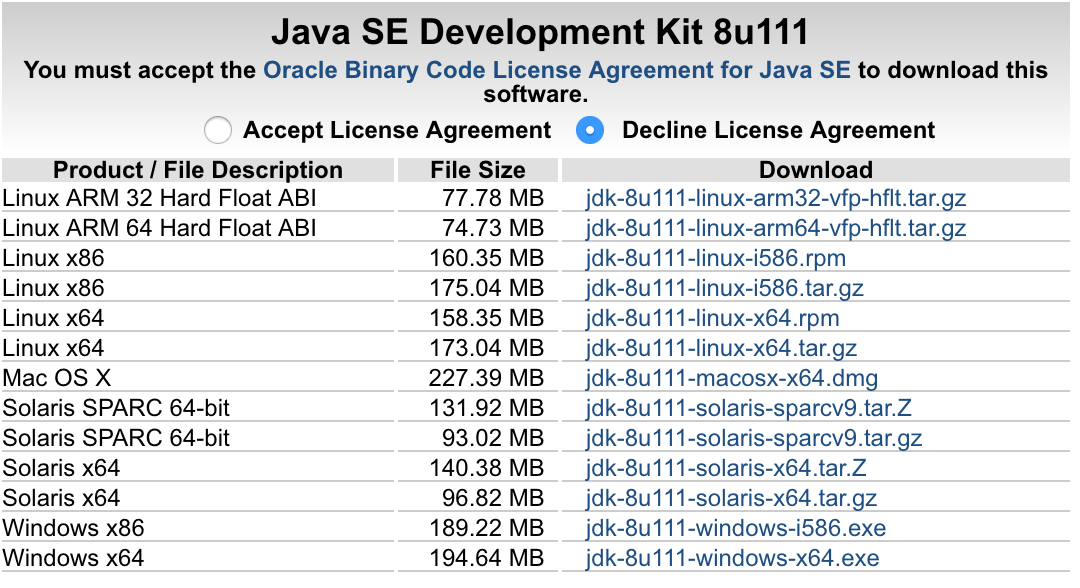Download jdk-8u111-linux-arm32-vfp-hflt.tar.gz
This screenshot has height=588, width=1080.
coord(776,199)
